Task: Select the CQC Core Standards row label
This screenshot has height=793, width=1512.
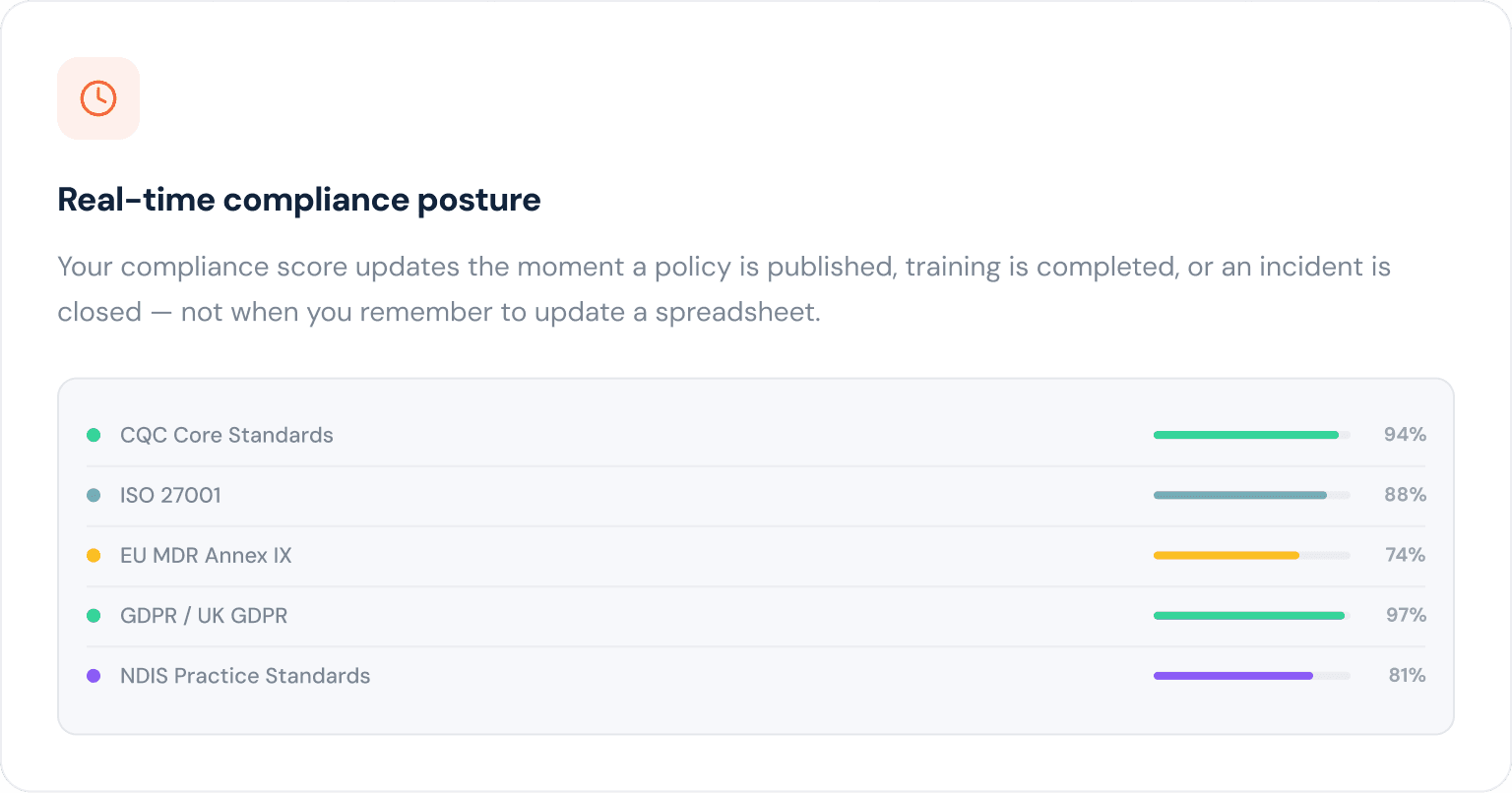Action: (x=226, y=435)
